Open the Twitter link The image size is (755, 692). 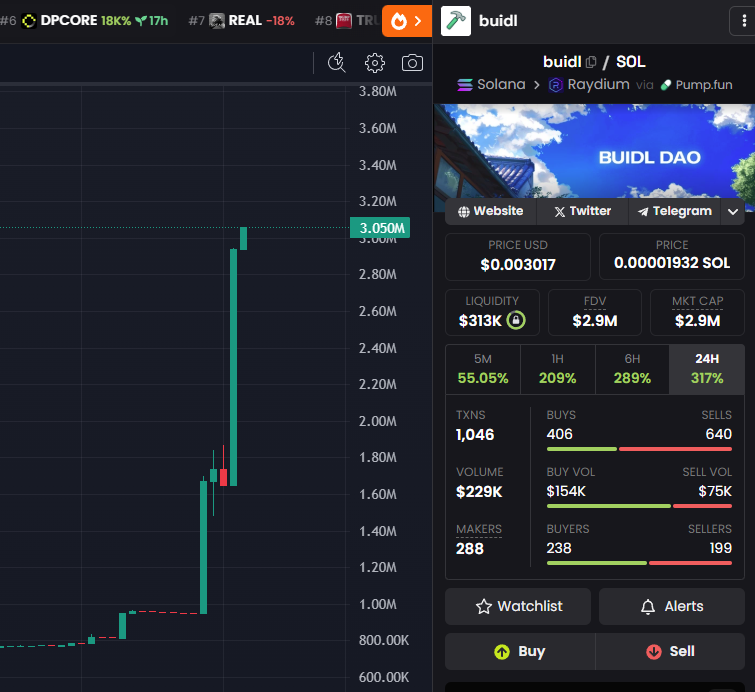click(x=583, y=211)
